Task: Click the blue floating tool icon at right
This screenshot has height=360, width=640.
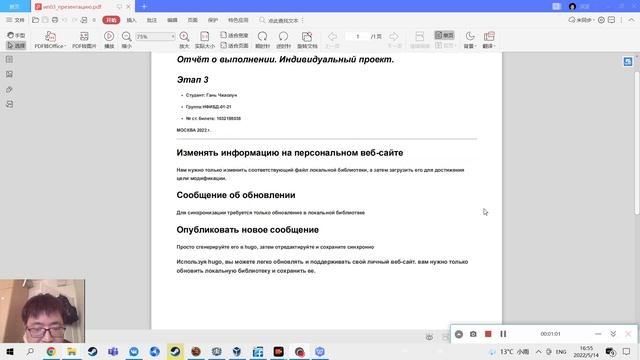Action: pyautogui.click(x=628, y=61)
